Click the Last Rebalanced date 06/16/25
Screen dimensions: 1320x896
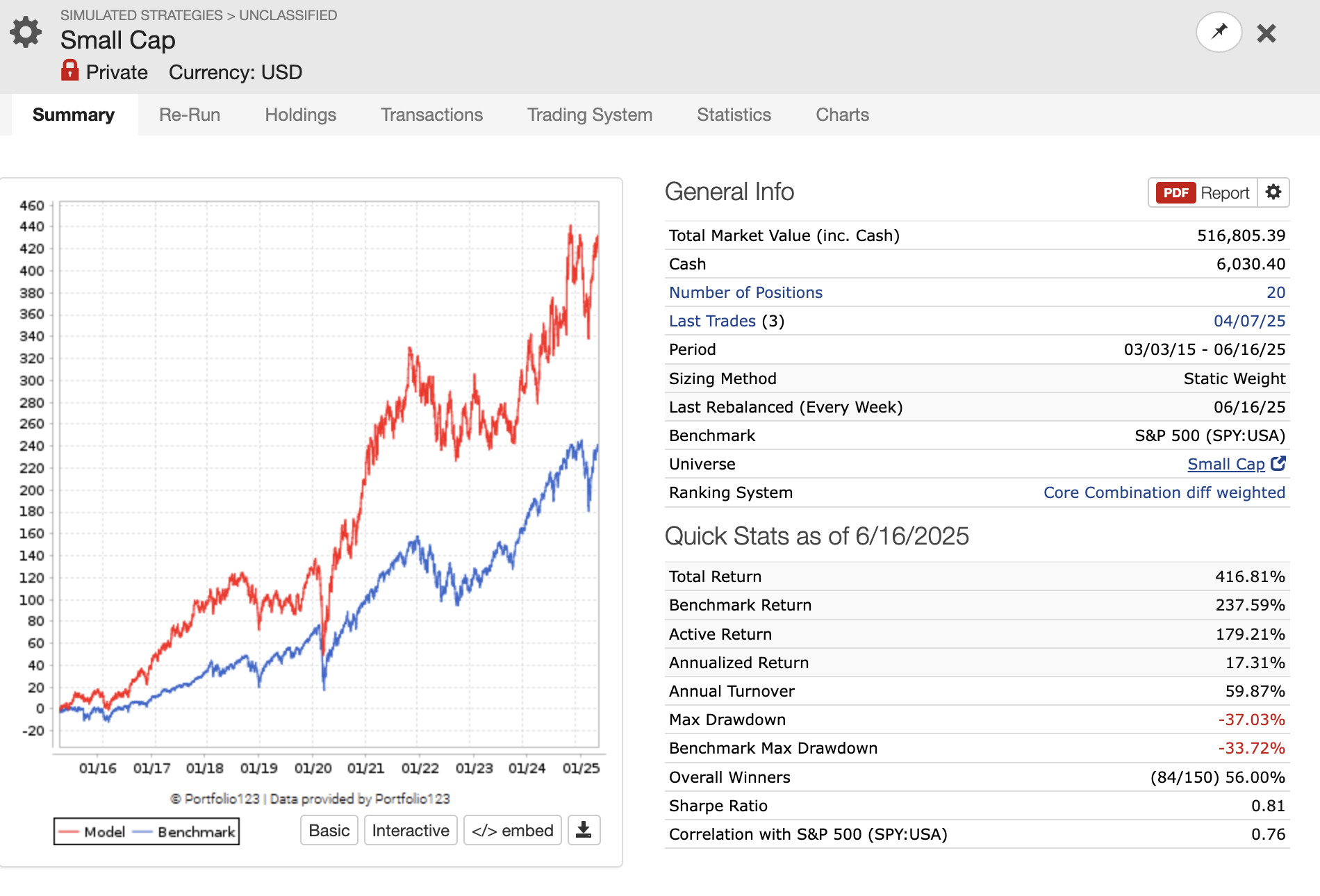click(1249, 407)
